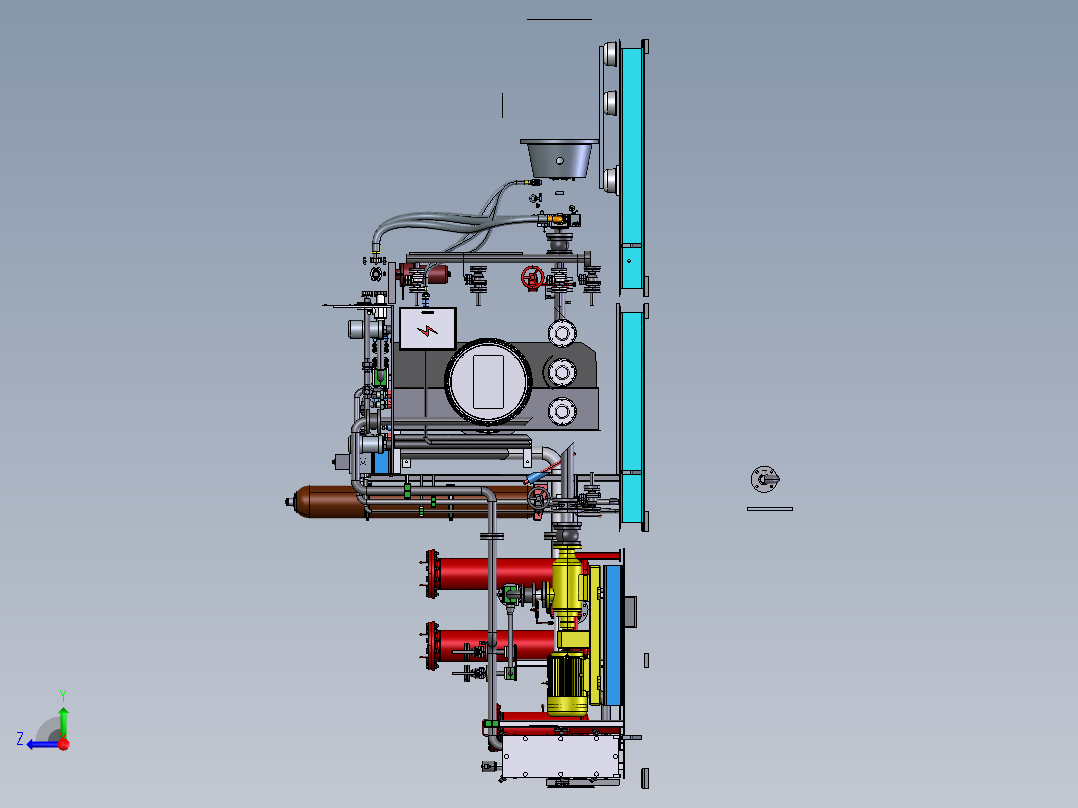This screenshot has height=808, width=1078.
Task: Click the blue Z axis arrow of the triad
Action: 43,744
